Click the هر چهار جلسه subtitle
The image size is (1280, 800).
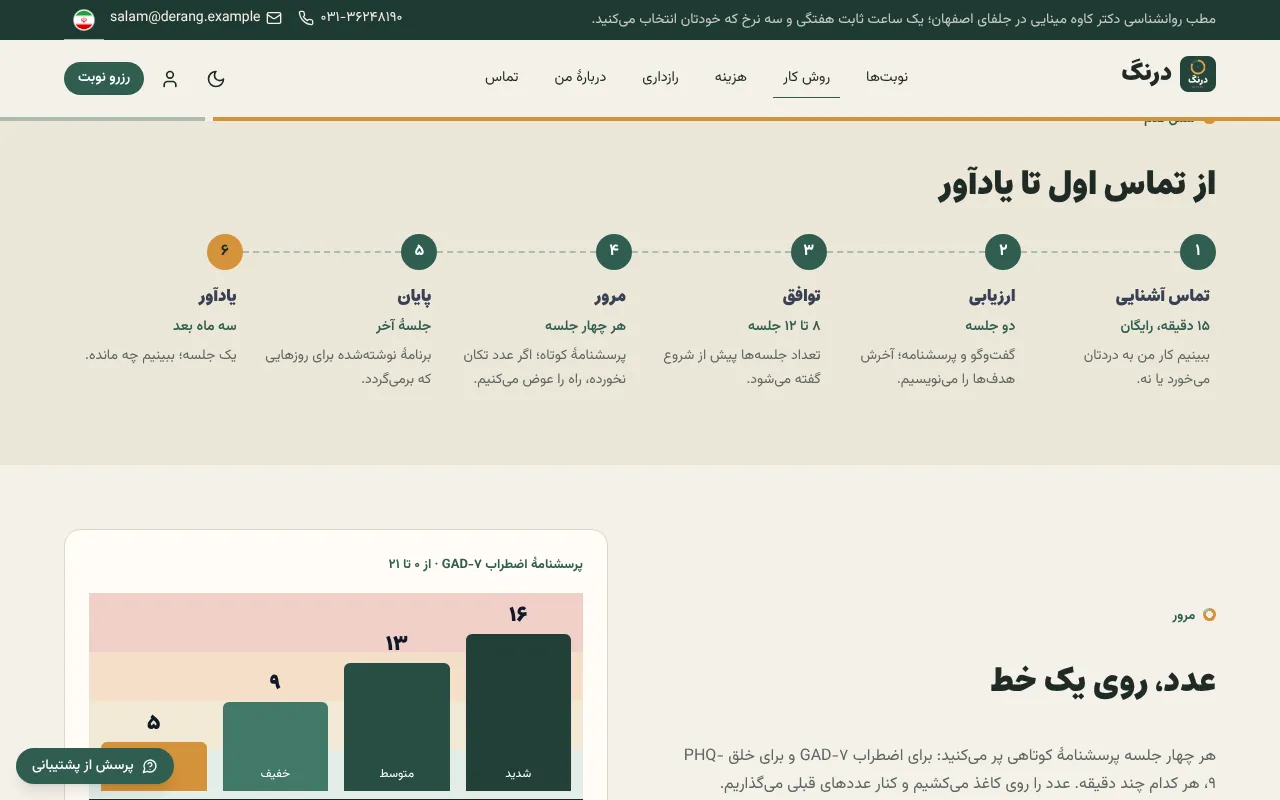pyautogui.click(x=585, y=326)
